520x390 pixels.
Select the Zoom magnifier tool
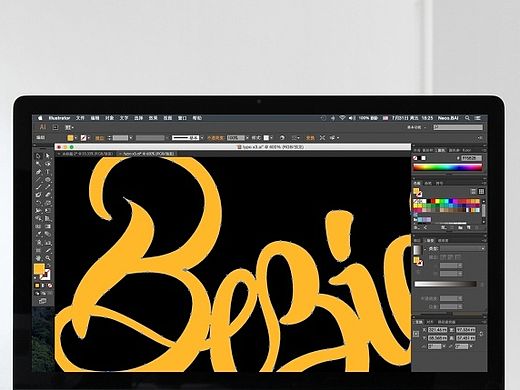(x=48, y=258)
